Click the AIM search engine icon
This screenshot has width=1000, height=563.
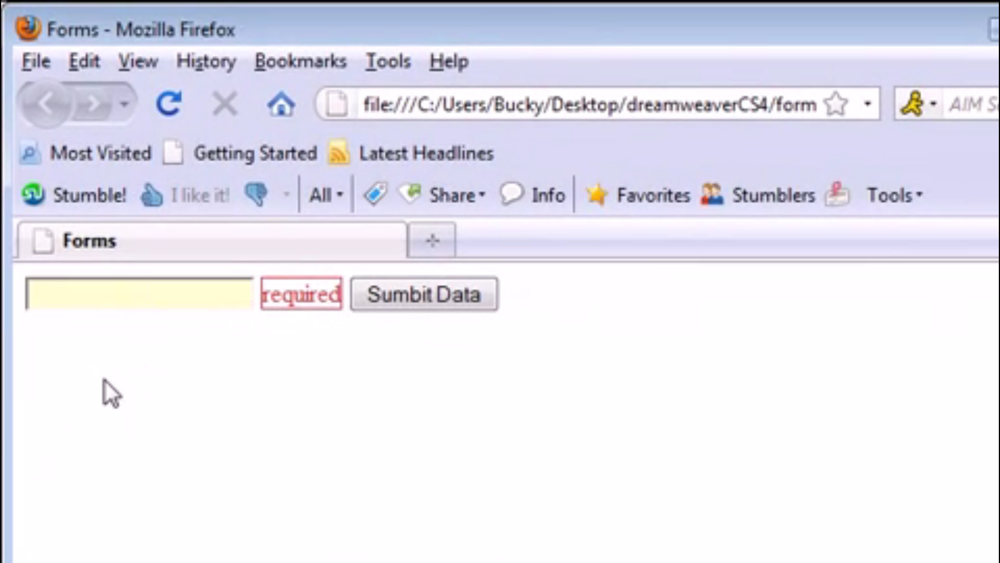[x=912, y=103]
